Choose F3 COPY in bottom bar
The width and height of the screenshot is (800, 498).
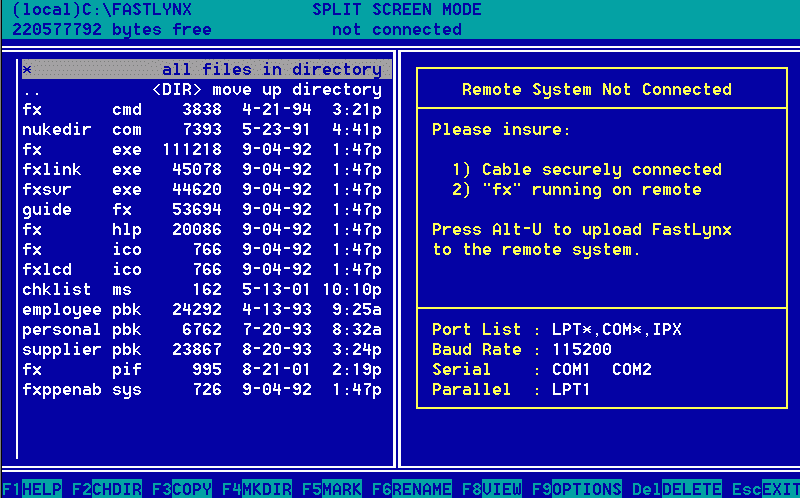point(181,489)
